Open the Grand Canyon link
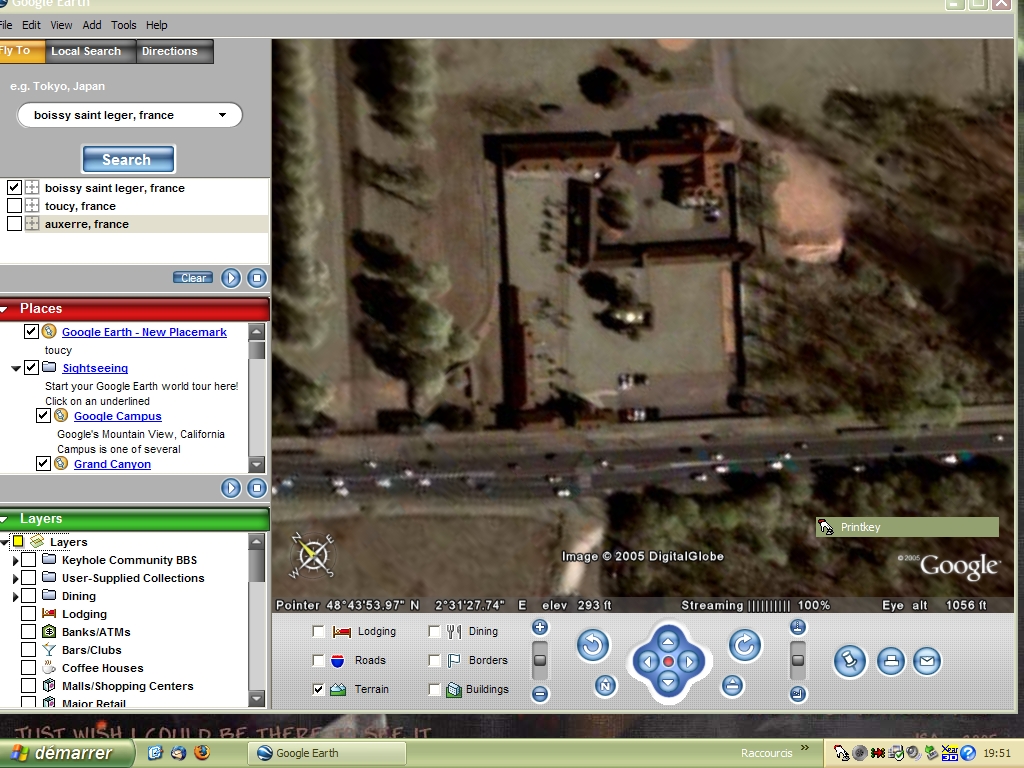 tap(112, 464)
